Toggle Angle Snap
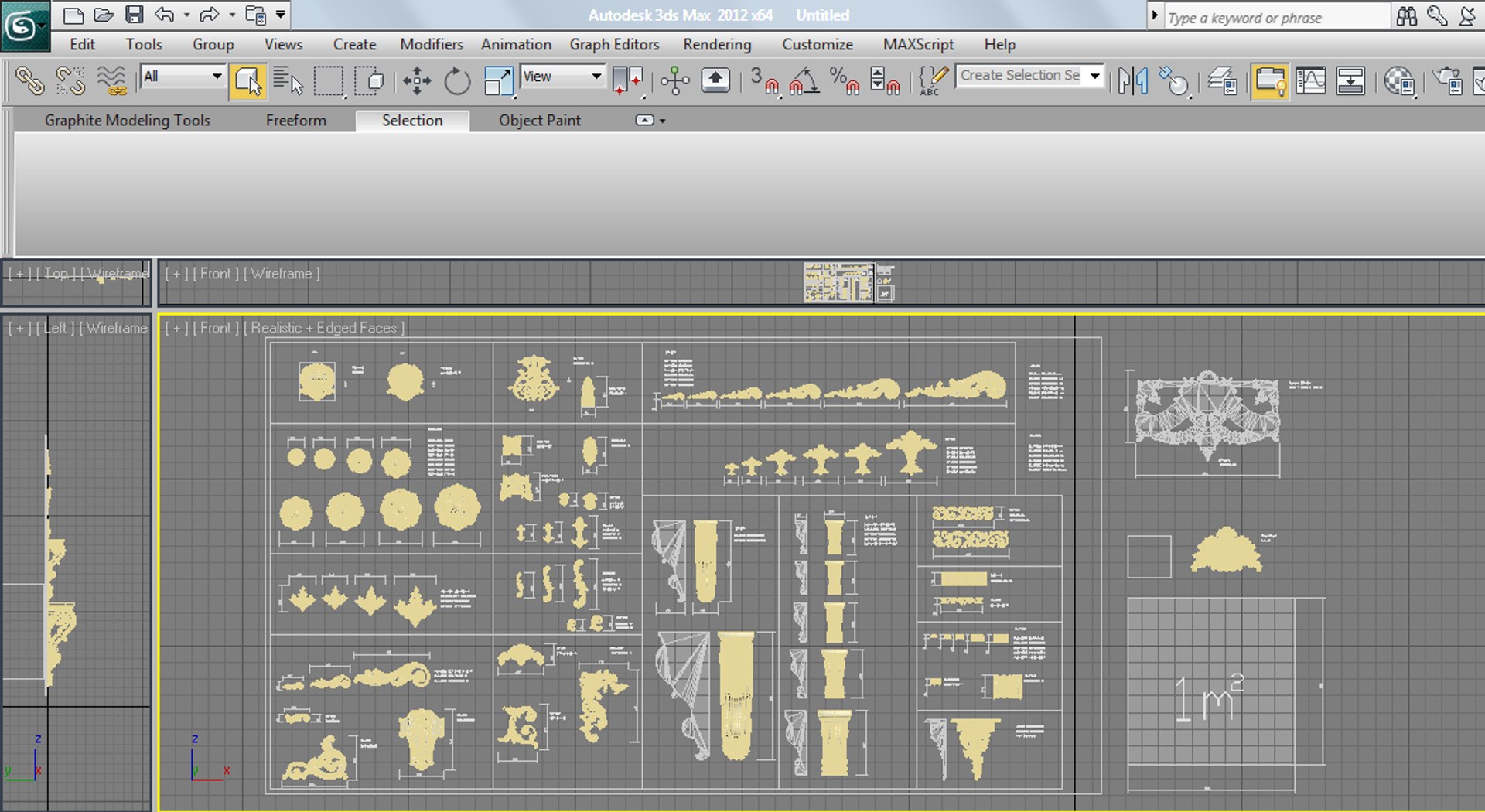The image size is (1485, 812). coord(804,80)
